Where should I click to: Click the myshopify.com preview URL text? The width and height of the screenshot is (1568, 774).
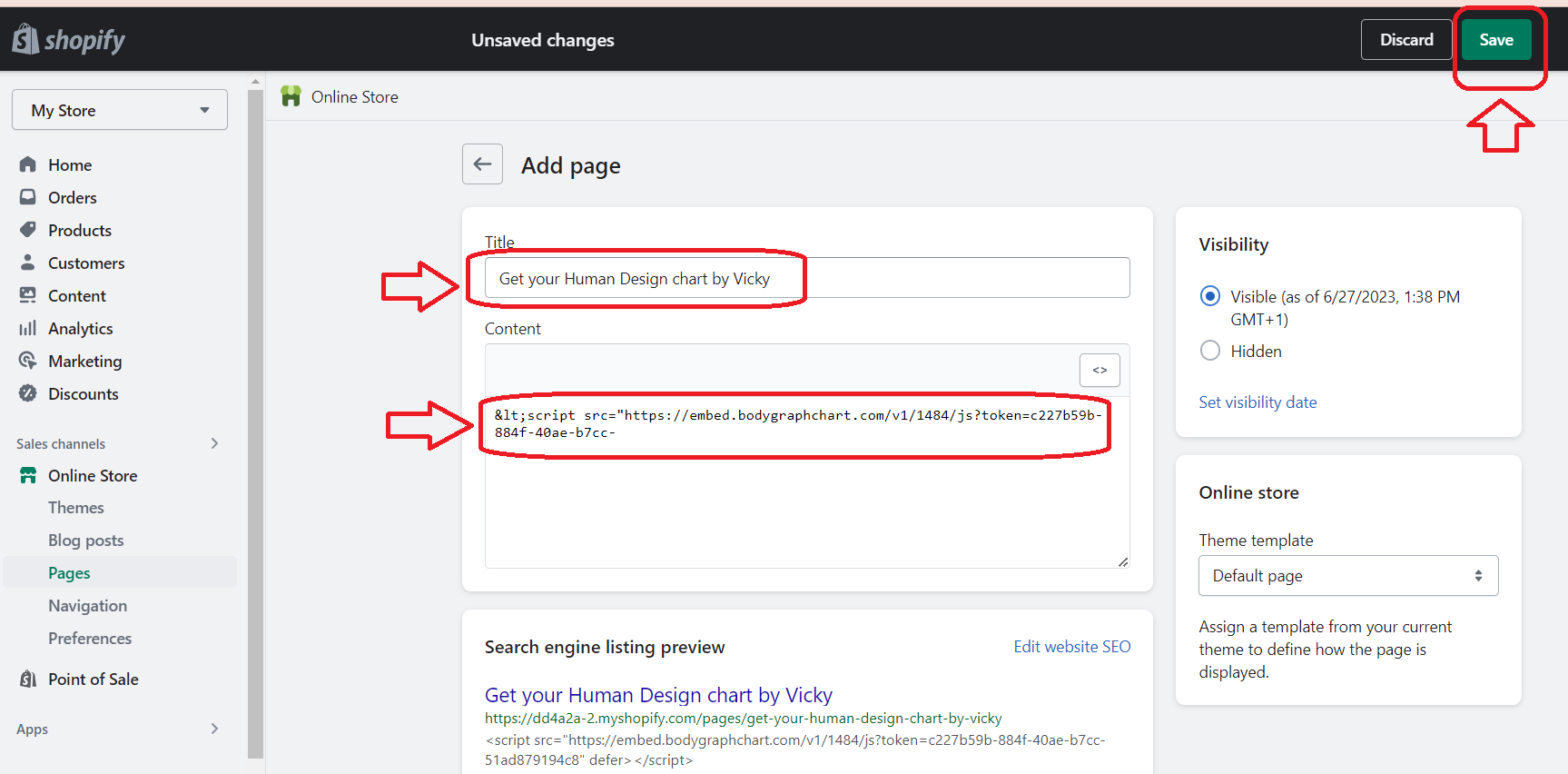(743, 719)
